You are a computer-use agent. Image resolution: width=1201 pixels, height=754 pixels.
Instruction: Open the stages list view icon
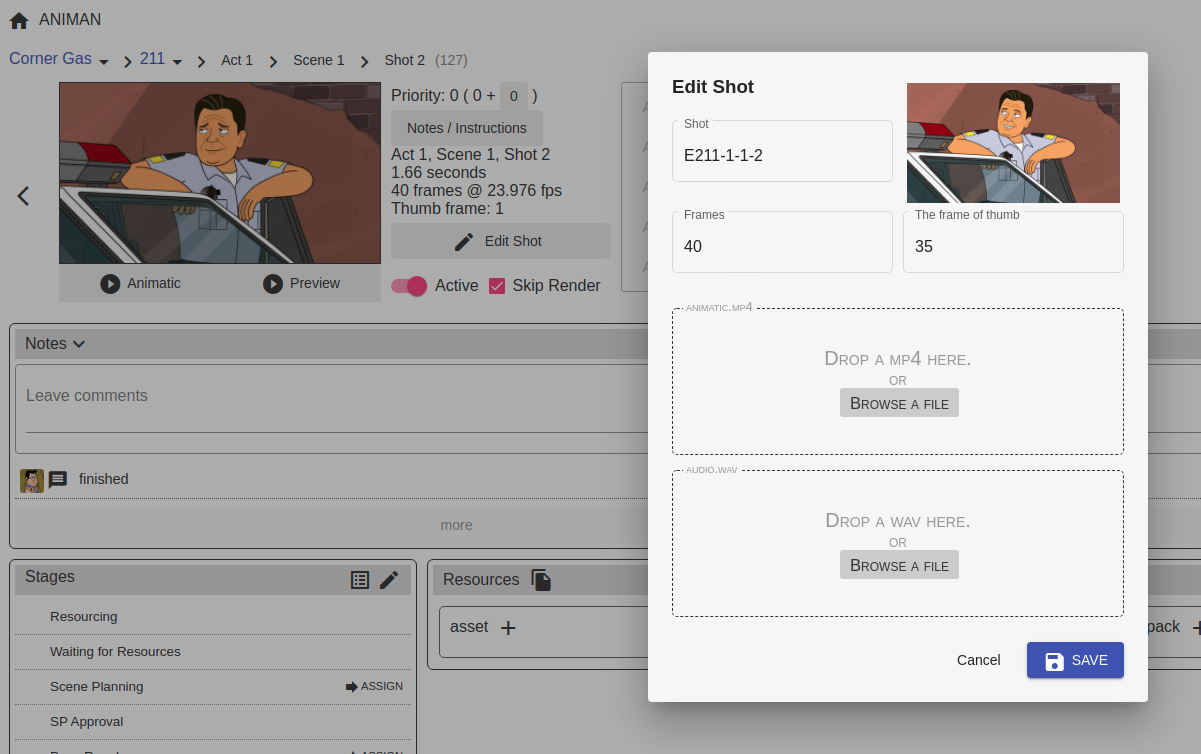coord(360,580)
